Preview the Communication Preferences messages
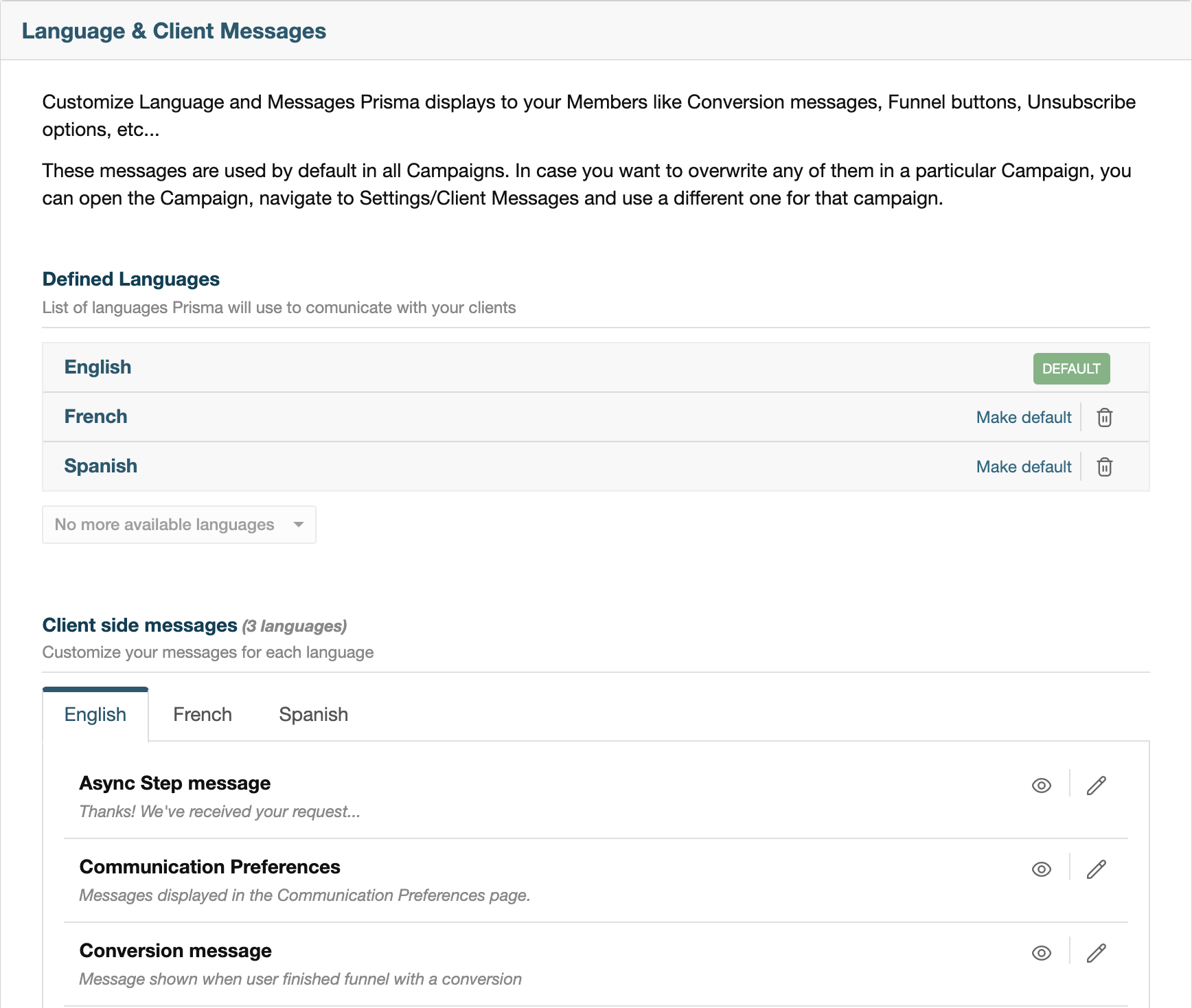 click(1042, 869)
